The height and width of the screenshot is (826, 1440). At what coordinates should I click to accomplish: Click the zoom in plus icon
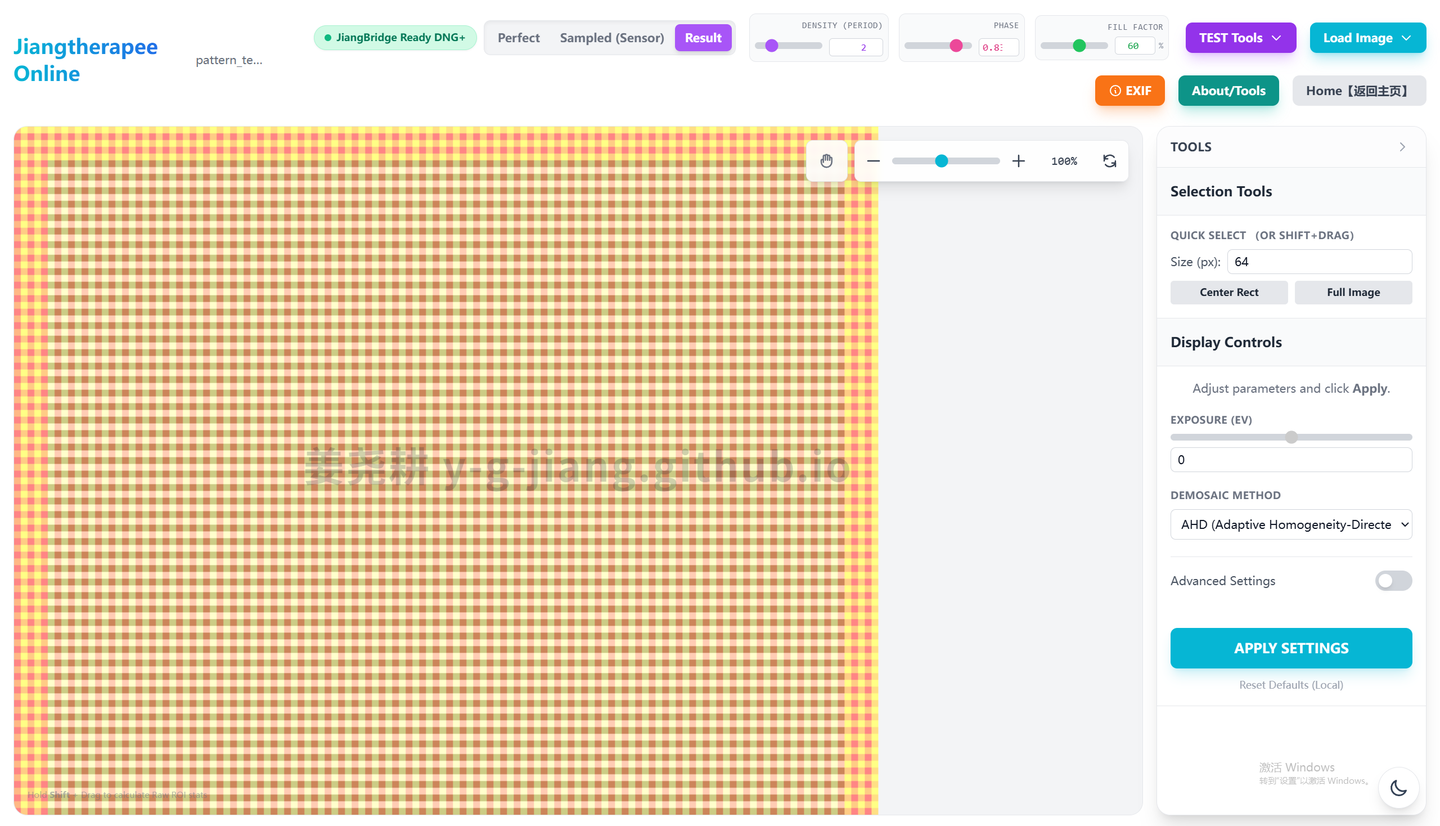click(1018, 161)
